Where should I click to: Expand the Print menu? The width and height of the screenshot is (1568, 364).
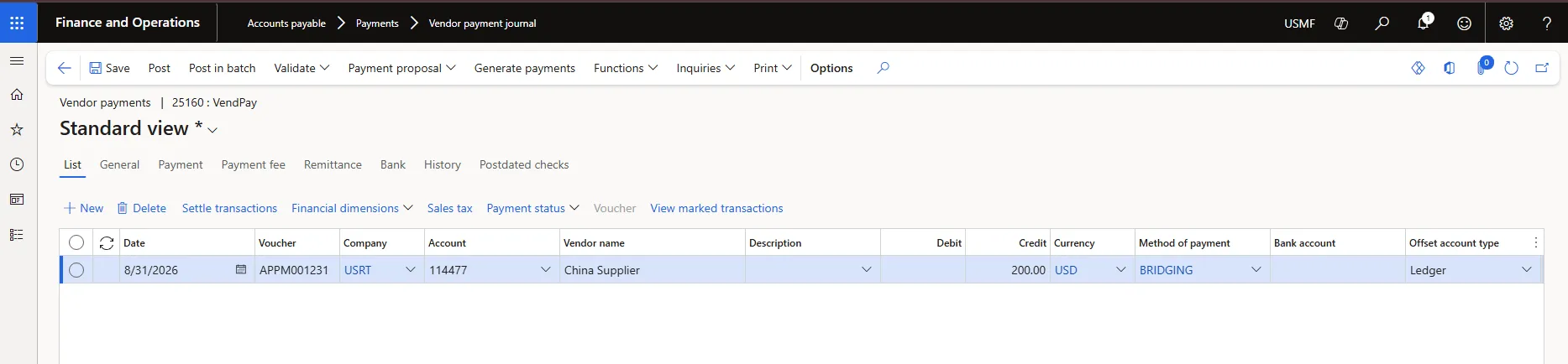click(773, 68)
